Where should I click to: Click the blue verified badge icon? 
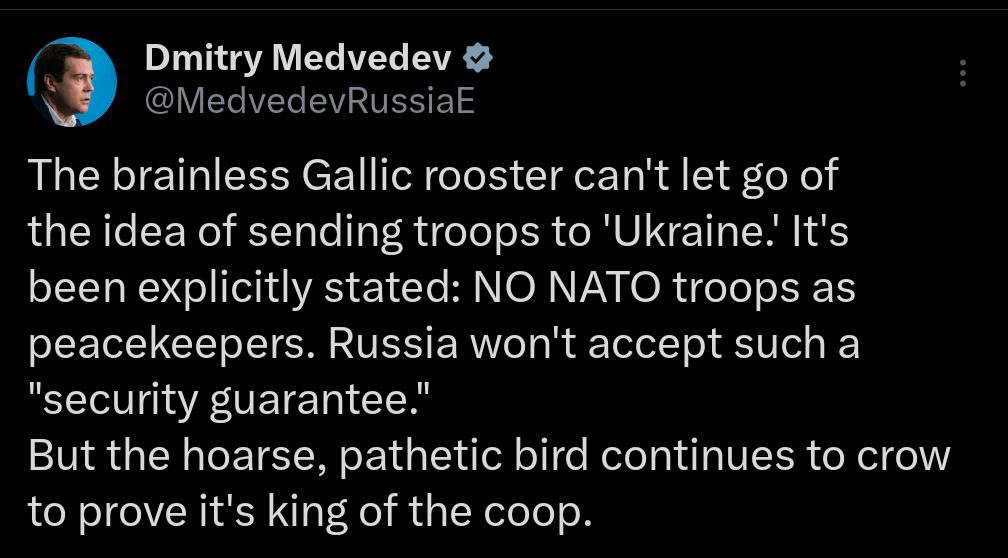(x=478, y=59)
